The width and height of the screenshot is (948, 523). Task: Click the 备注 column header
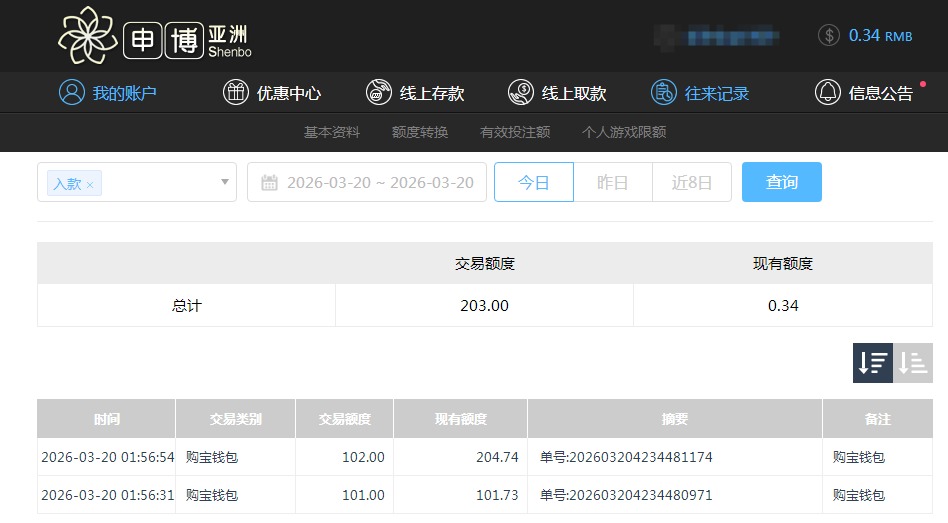[x=877, y=418]
